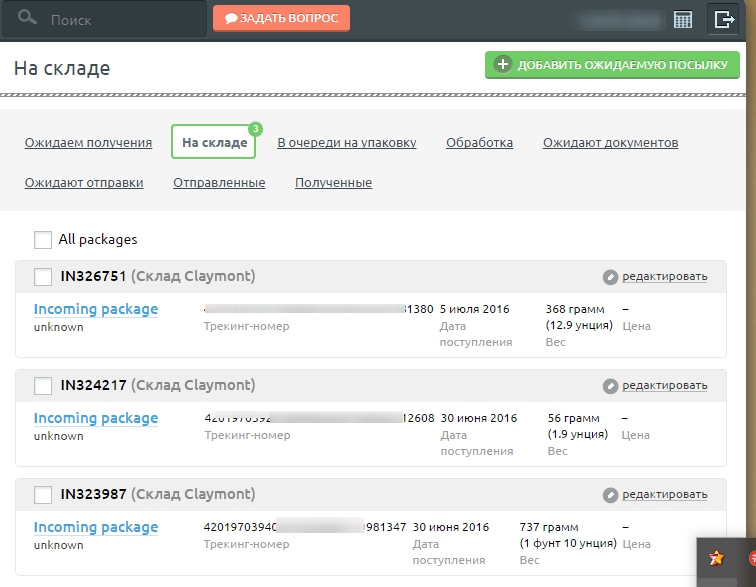Click the logout exit icon
Screen dimensions: 756x587
pyautogui.click(x=723, y=19)
